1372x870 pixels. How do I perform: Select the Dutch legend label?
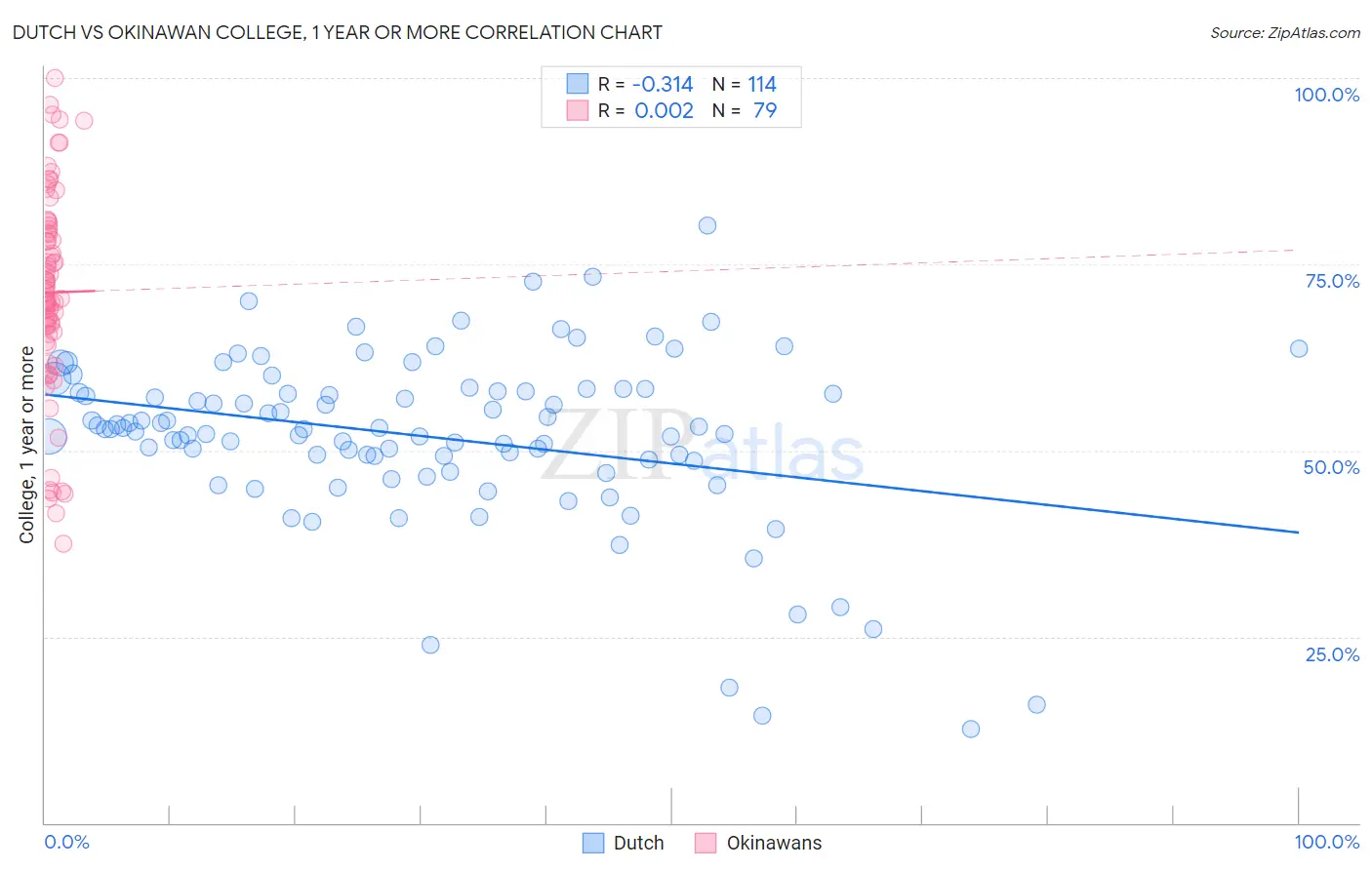[638, 843]
